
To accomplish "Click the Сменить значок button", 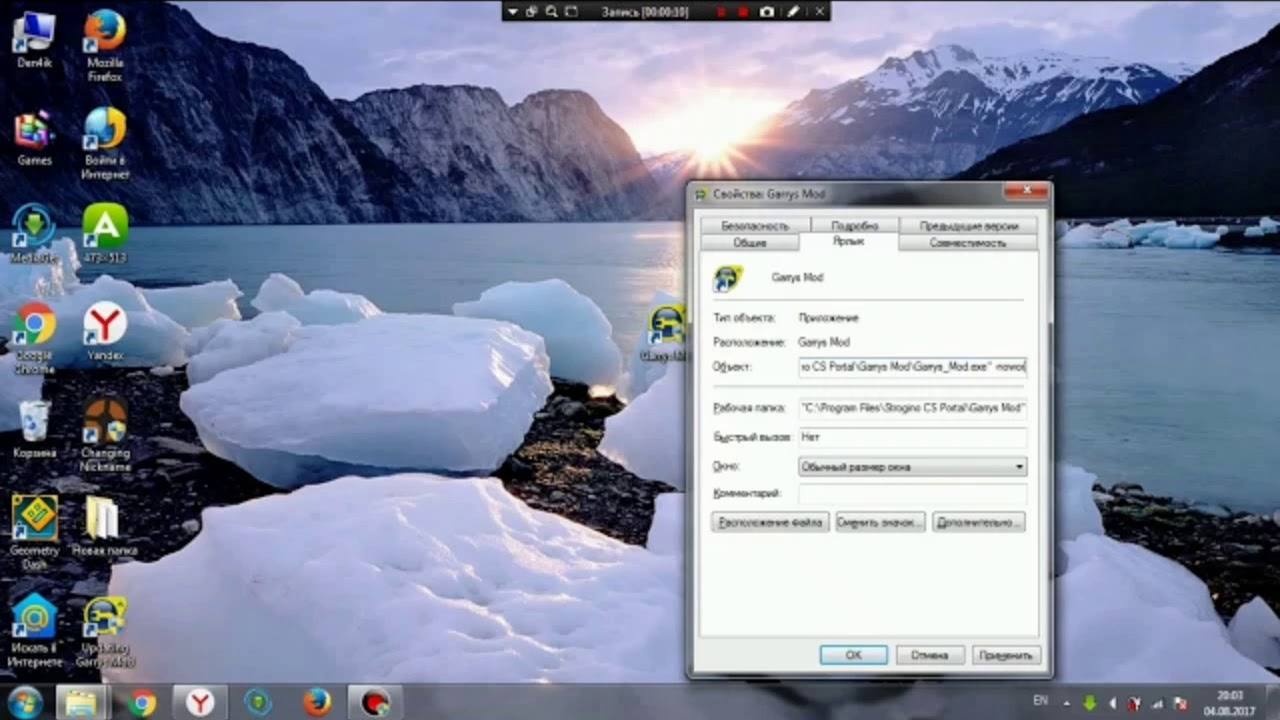I will click(x=880, y=522).
